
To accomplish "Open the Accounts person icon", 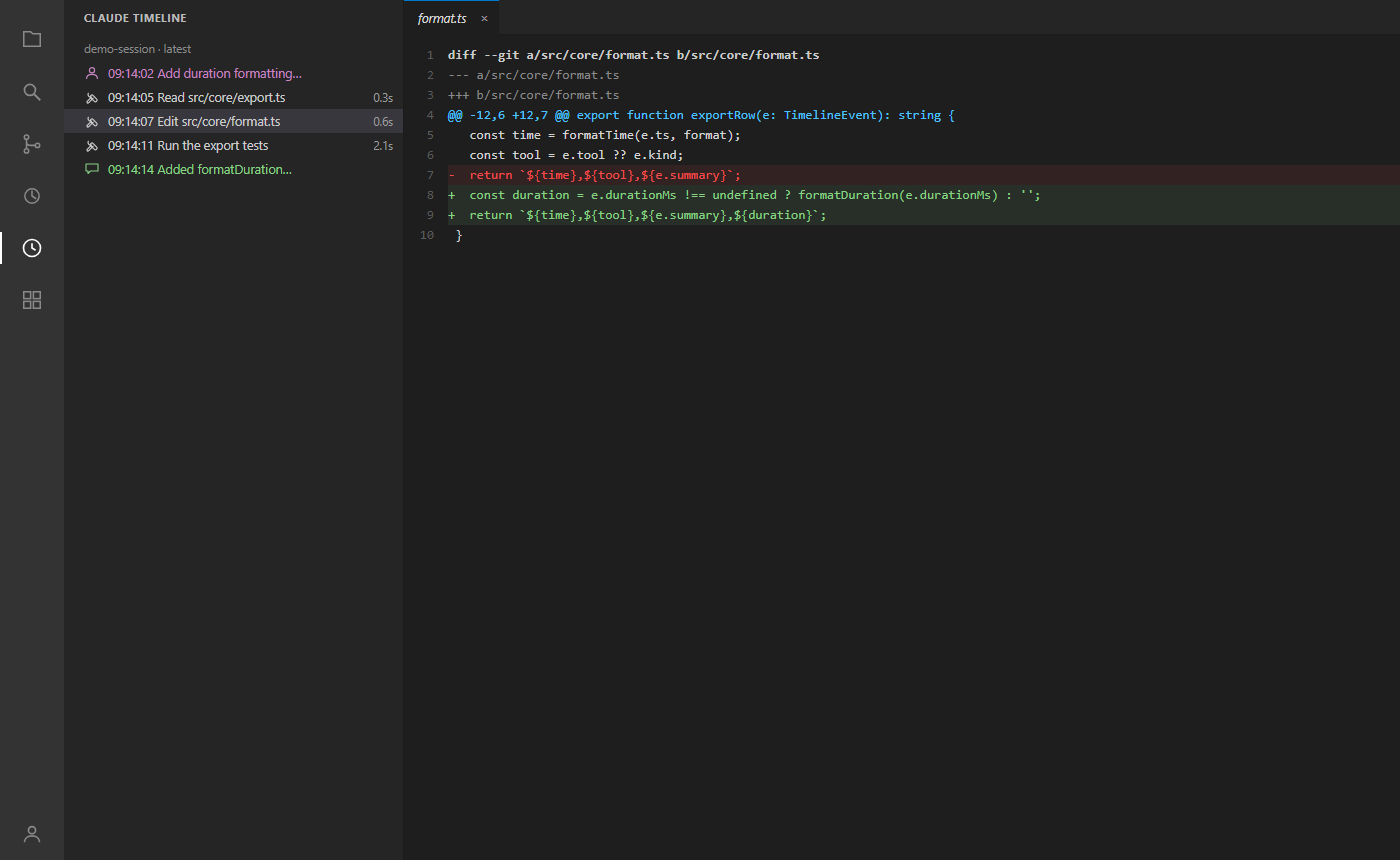I will click(32, 834).
